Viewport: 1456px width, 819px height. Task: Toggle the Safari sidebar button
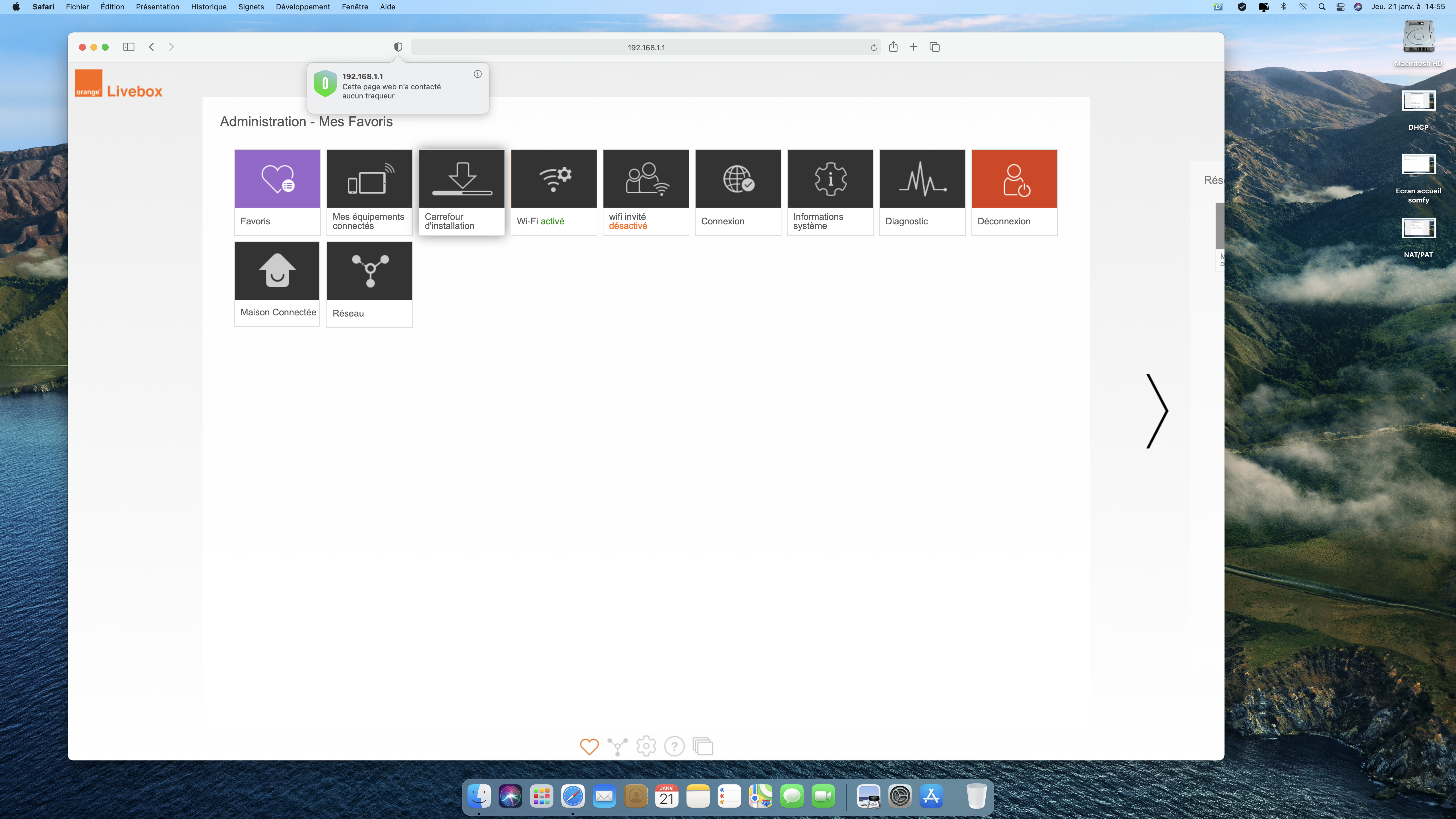[x=129, y=47]
